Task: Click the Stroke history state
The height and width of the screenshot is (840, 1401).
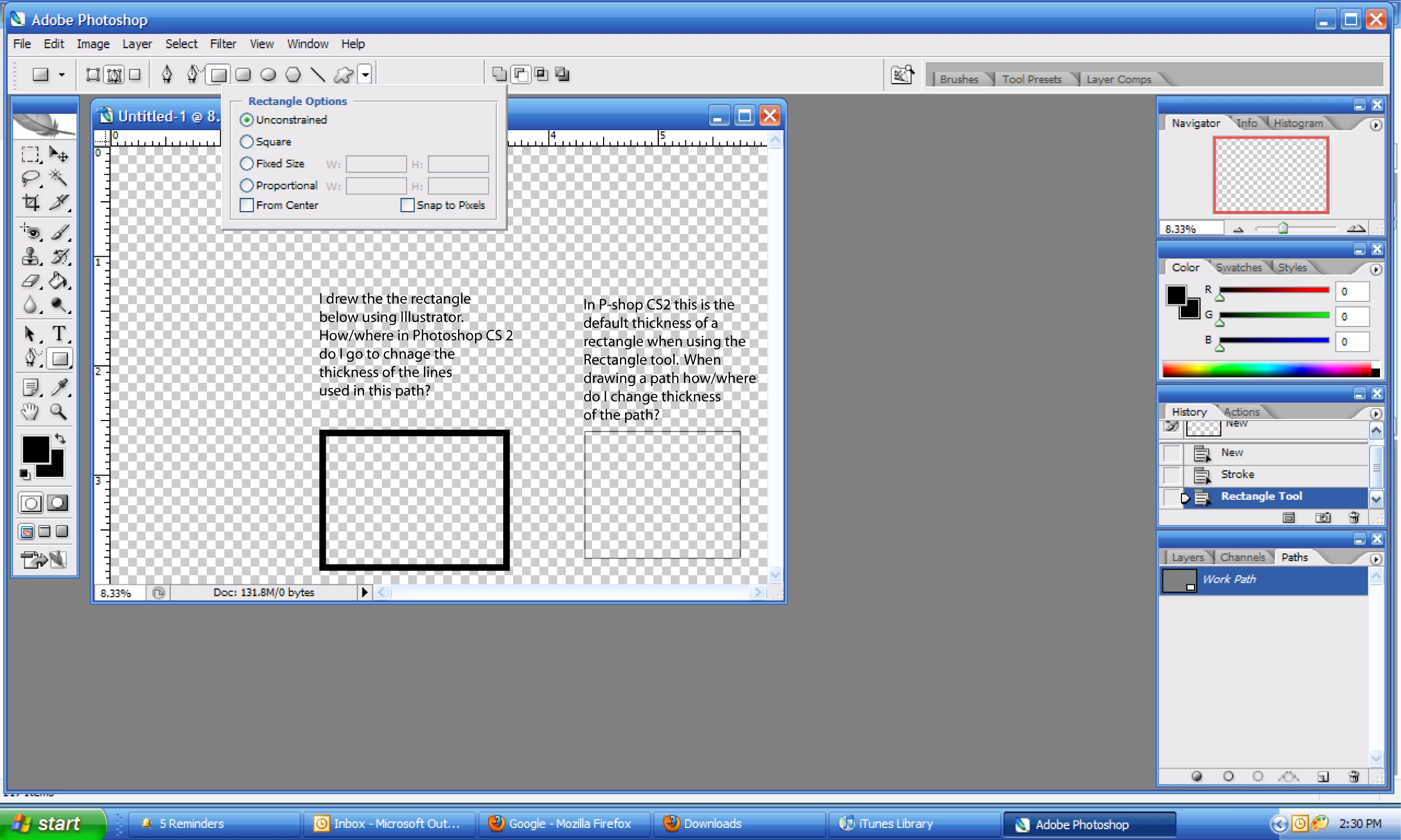Action: click(1237, 475)
